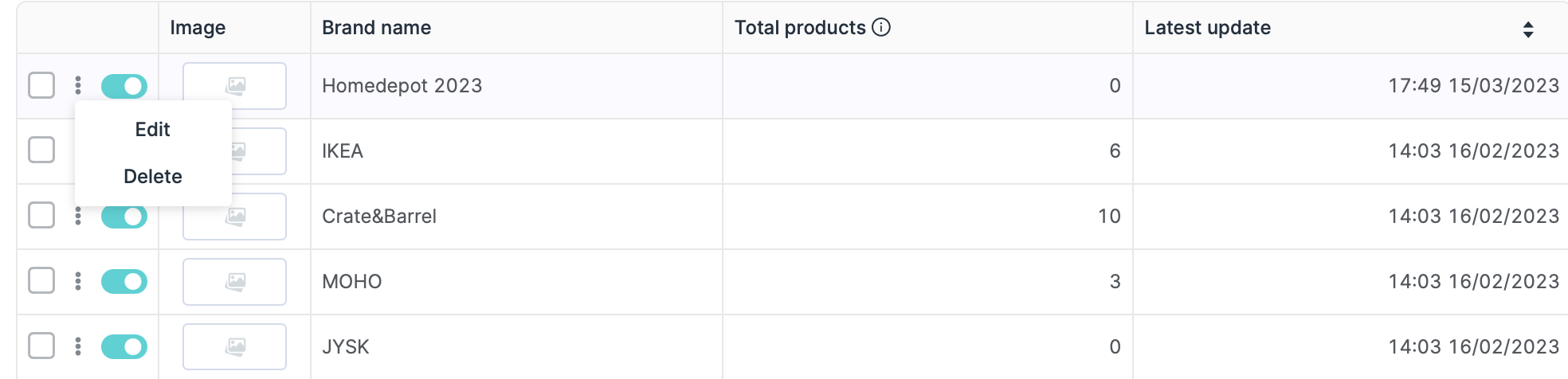This screenshot has width=1568, height=379.
Task: Click the IKEA brand name
Action: point(343,151)
